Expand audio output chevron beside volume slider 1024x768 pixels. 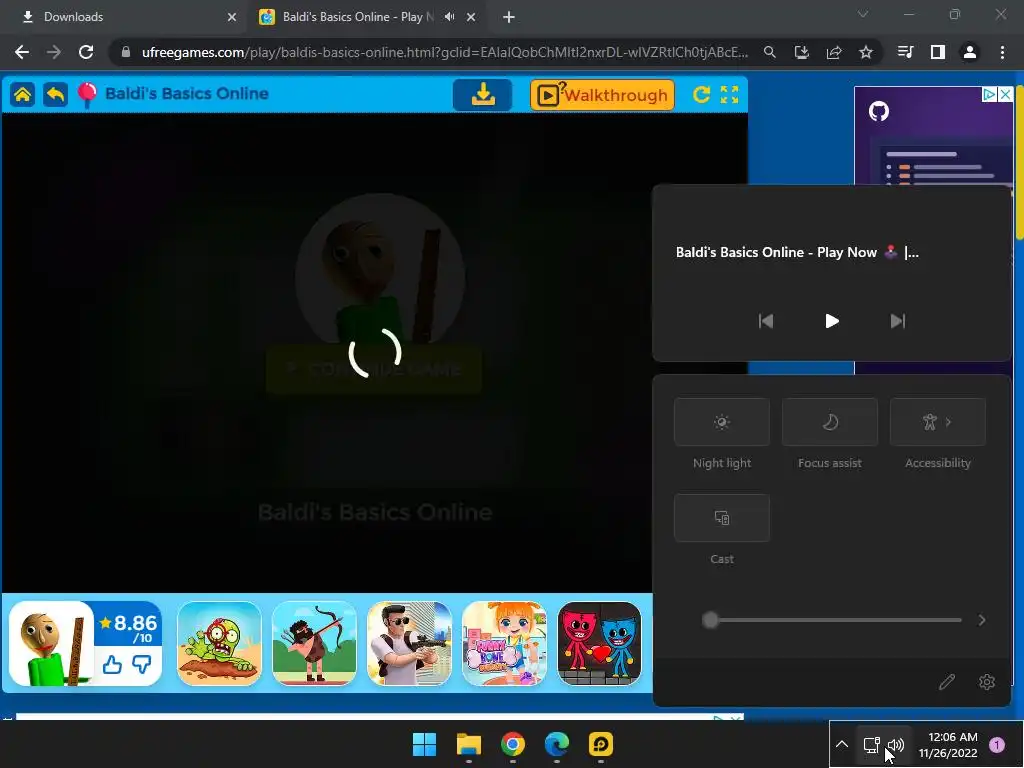[x=982, y=620]
